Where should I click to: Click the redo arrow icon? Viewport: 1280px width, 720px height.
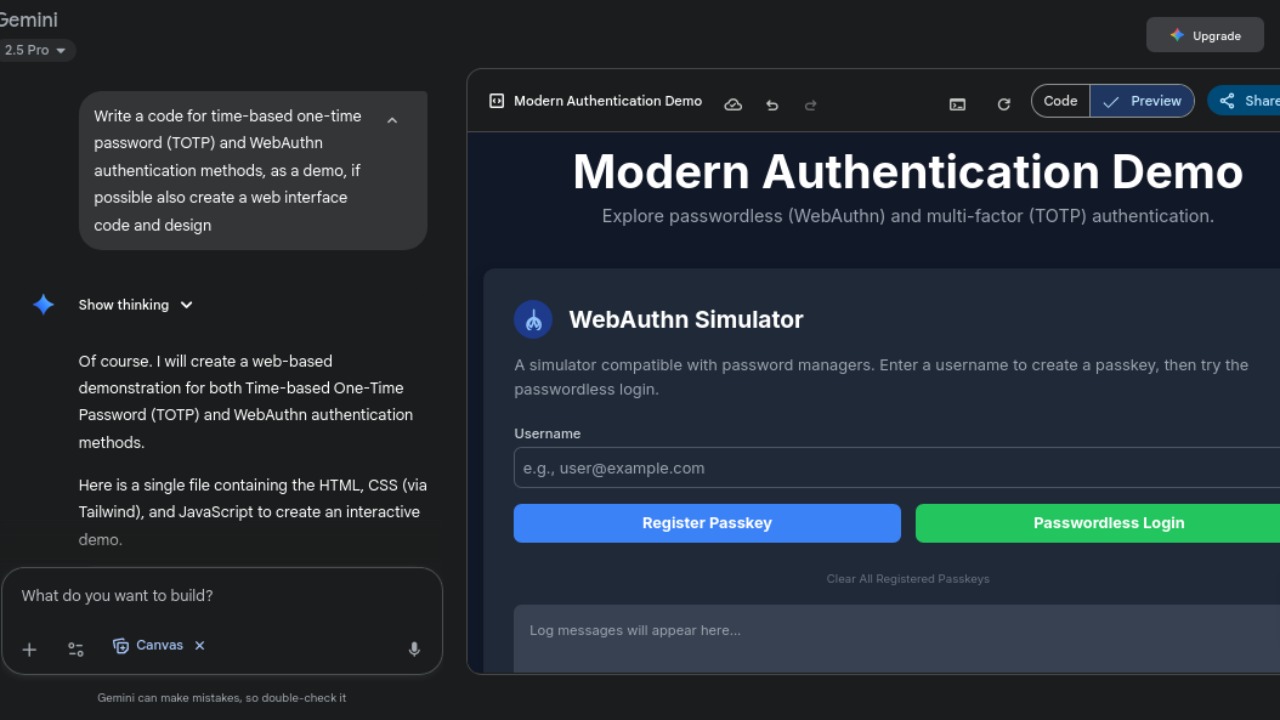(x=811, y=104)
